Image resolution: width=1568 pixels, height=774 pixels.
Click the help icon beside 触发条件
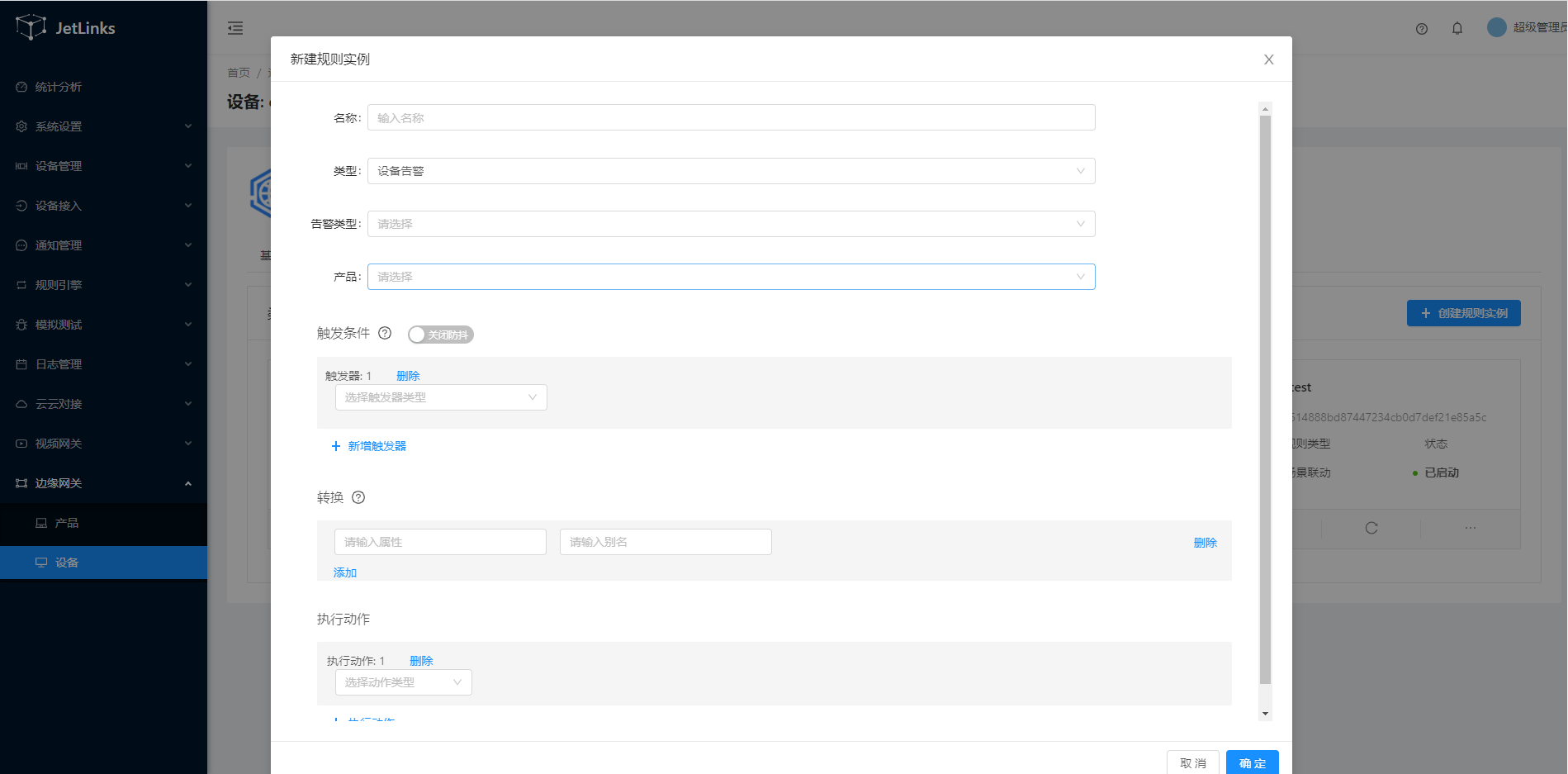point(385,333)
